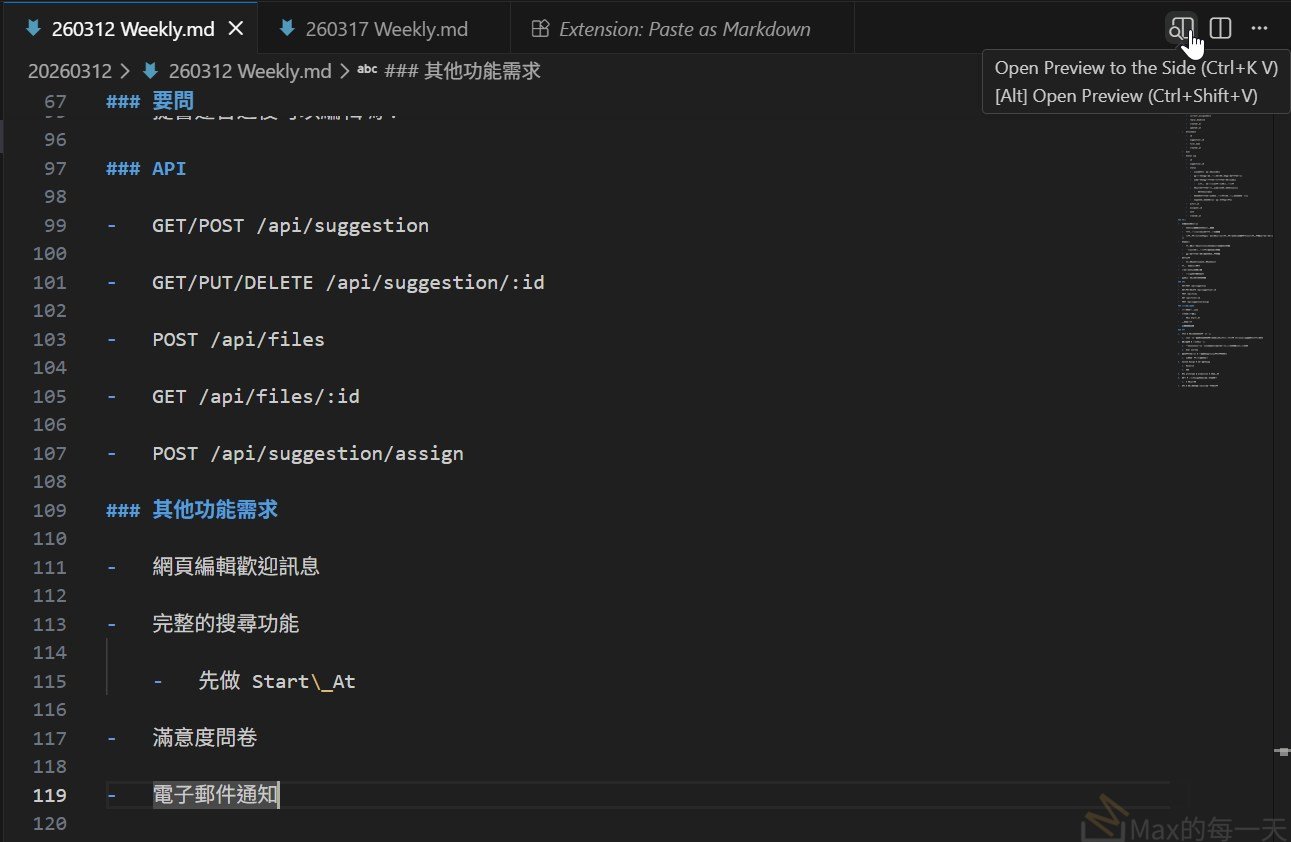Click the Split Editor Right icon
This screenshot has height=842, width=1291.
(1220, 29)
